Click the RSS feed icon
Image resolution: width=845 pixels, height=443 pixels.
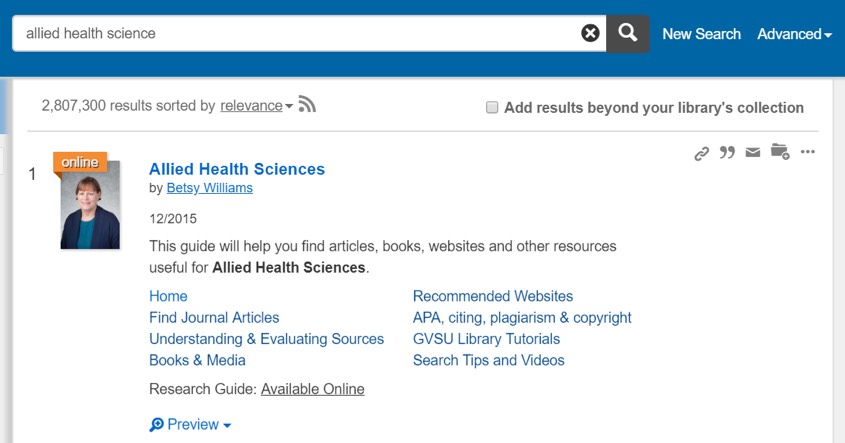(x=307, y=104)
